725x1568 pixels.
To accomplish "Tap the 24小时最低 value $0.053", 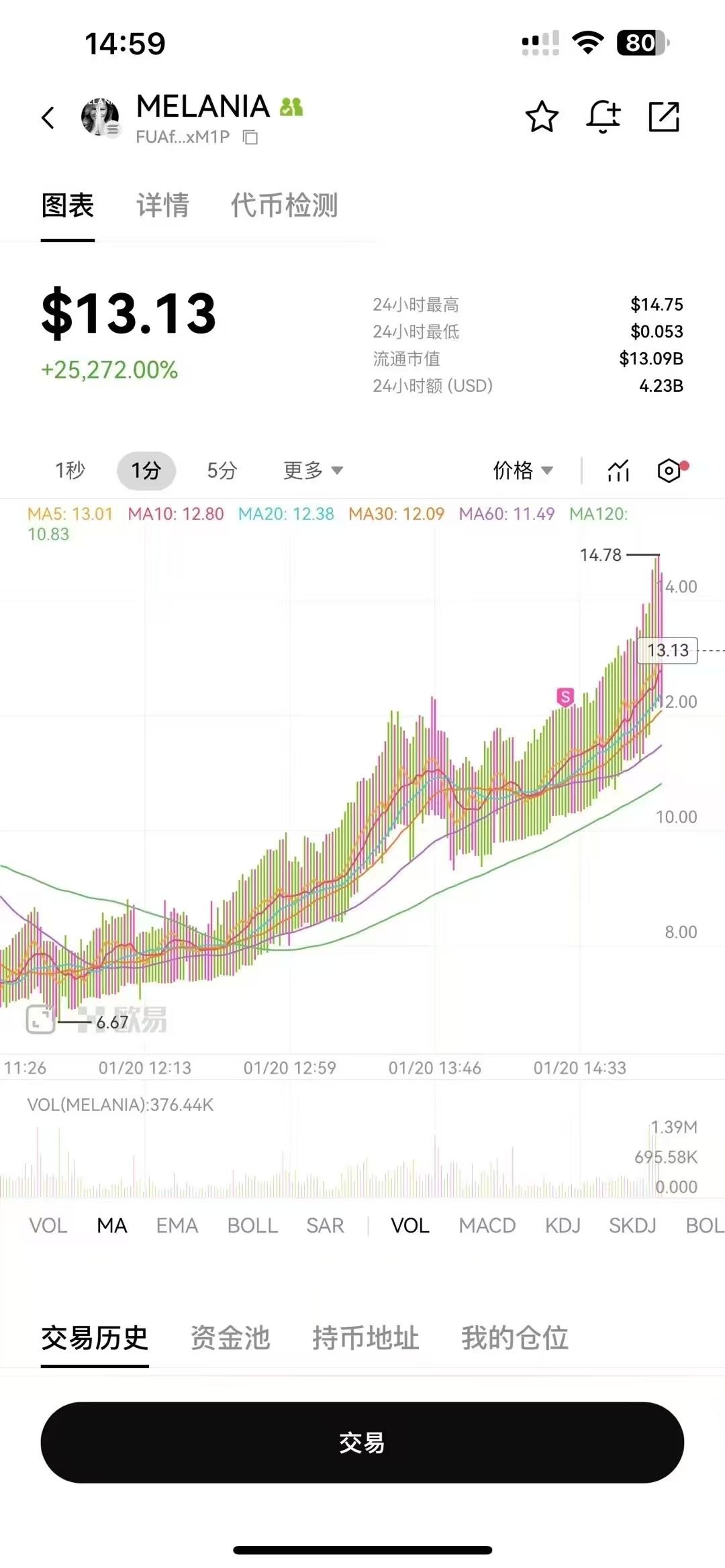I will 657,331.
